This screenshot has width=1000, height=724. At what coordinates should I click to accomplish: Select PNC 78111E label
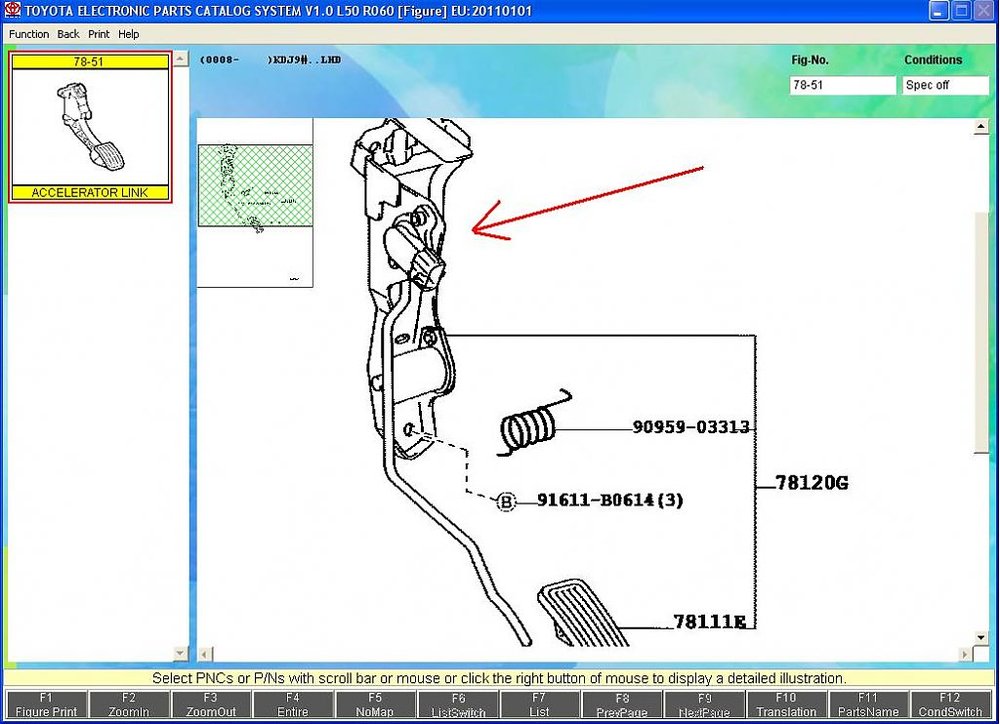coord(710,621)
